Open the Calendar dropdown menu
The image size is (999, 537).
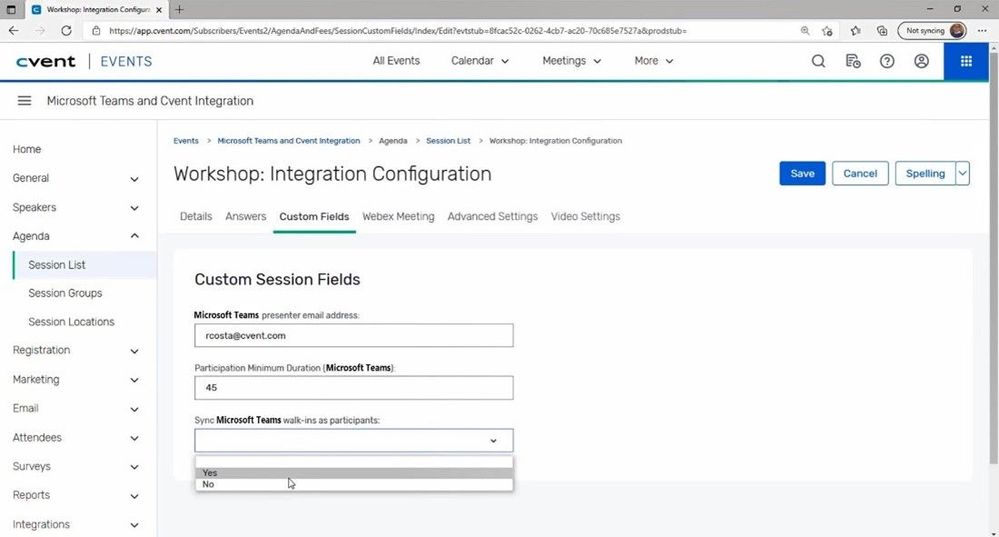[480, 61]
